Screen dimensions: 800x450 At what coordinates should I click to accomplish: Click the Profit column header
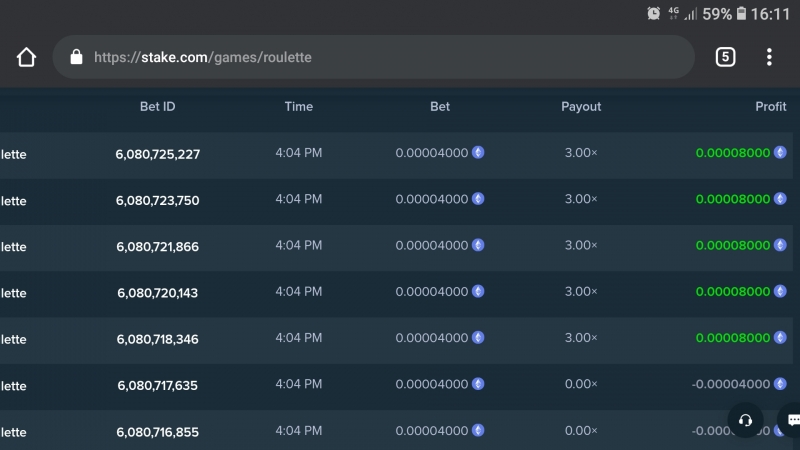(770, 106)
